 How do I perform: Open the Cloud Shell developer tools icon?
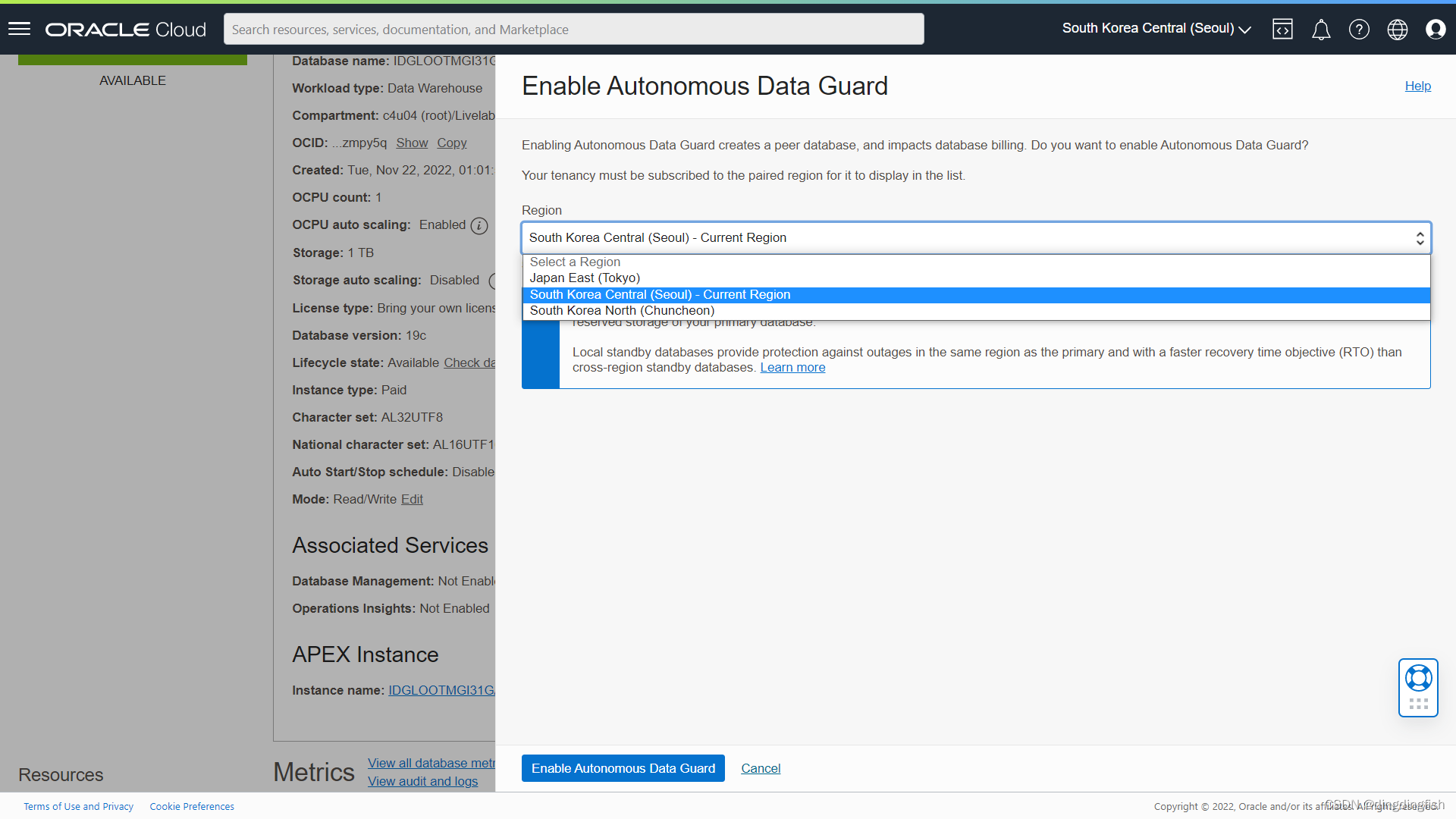click(x=1282, y=29)
